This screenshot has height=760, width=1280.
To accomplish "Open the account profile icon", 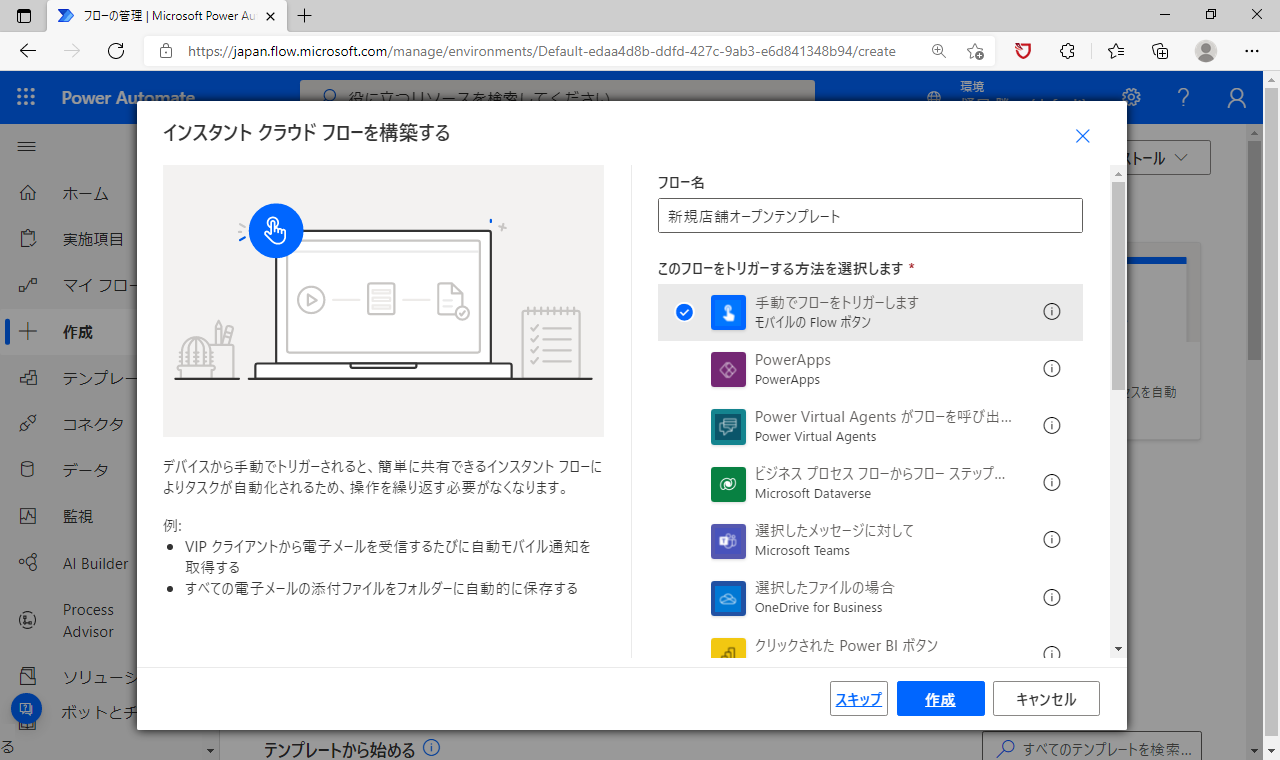I will pyautogui.click(x=1237, y=97).
